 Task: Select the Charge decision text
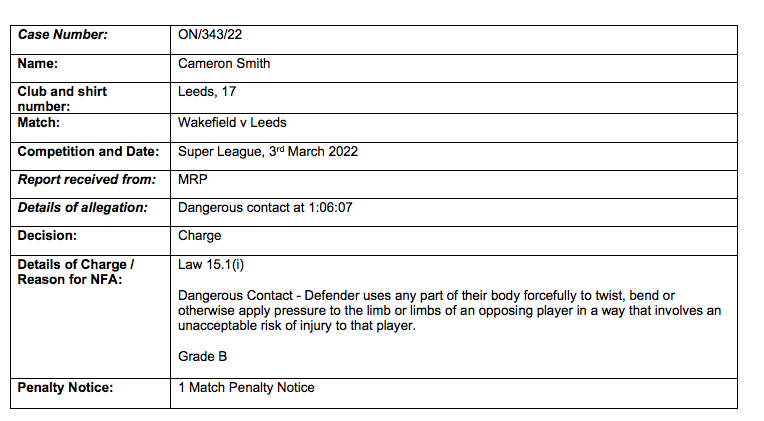click(199, 236)
